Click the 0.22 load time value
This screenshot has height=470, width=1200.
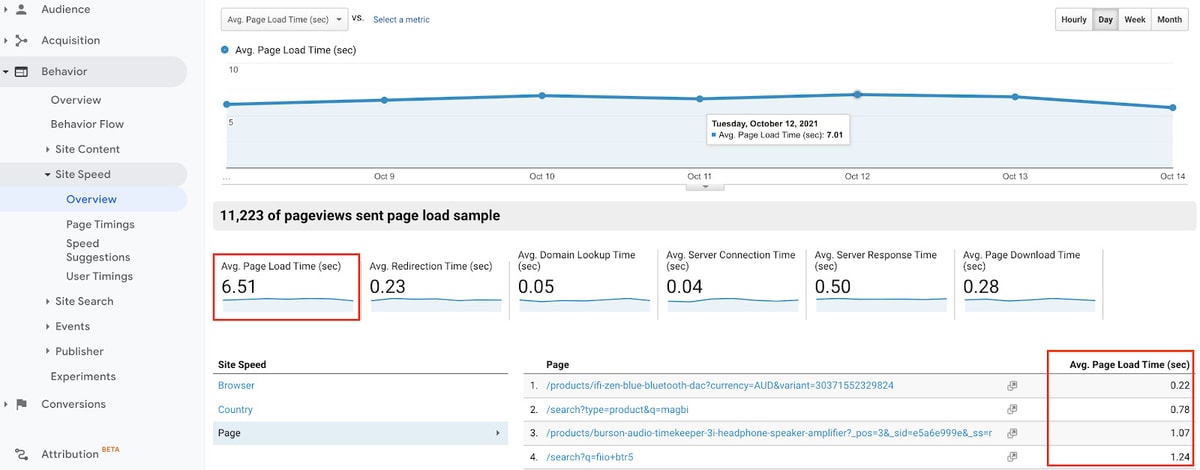[x=1179, y=385]
